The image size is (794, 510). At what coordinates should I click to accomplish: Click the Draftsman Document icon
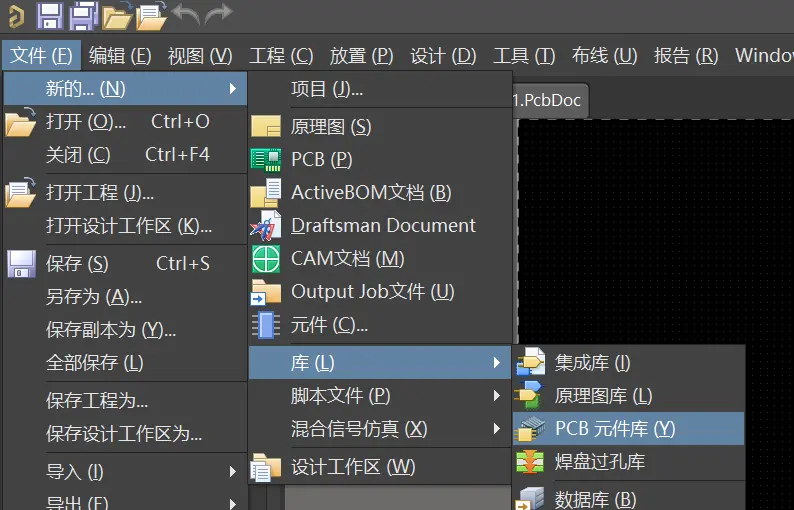coord(266,226)
